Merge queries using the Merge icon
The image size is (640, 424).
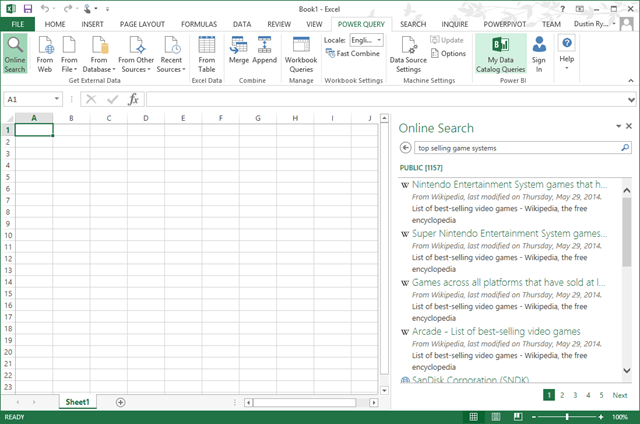(239, 50)
